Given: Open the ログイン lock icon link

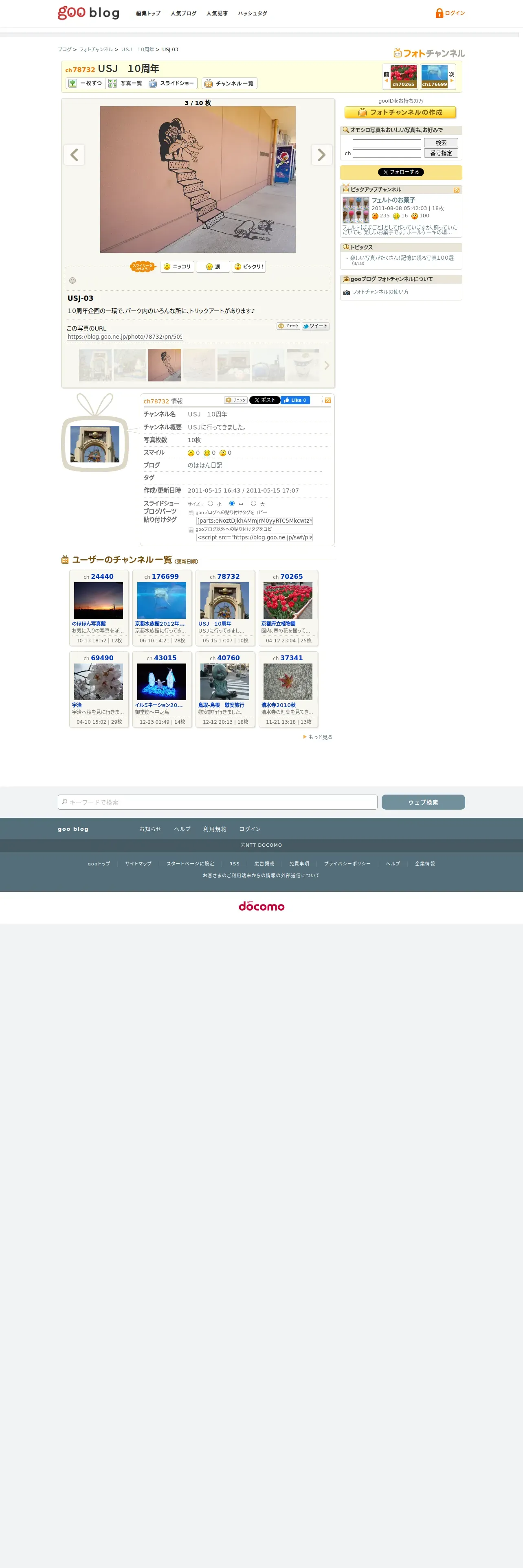Looking at the screenshot, I should click(x=450, y=13).
